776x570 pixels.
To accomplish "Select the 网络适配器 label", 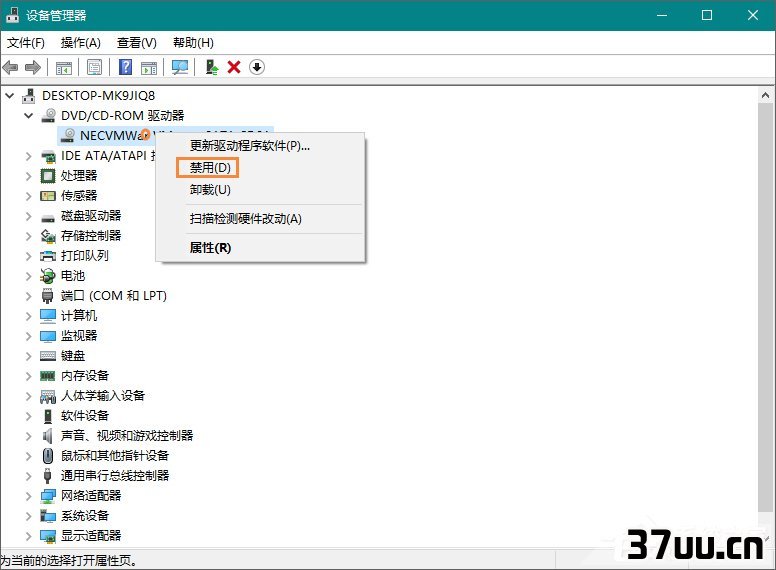I will (x=91, y=495).
